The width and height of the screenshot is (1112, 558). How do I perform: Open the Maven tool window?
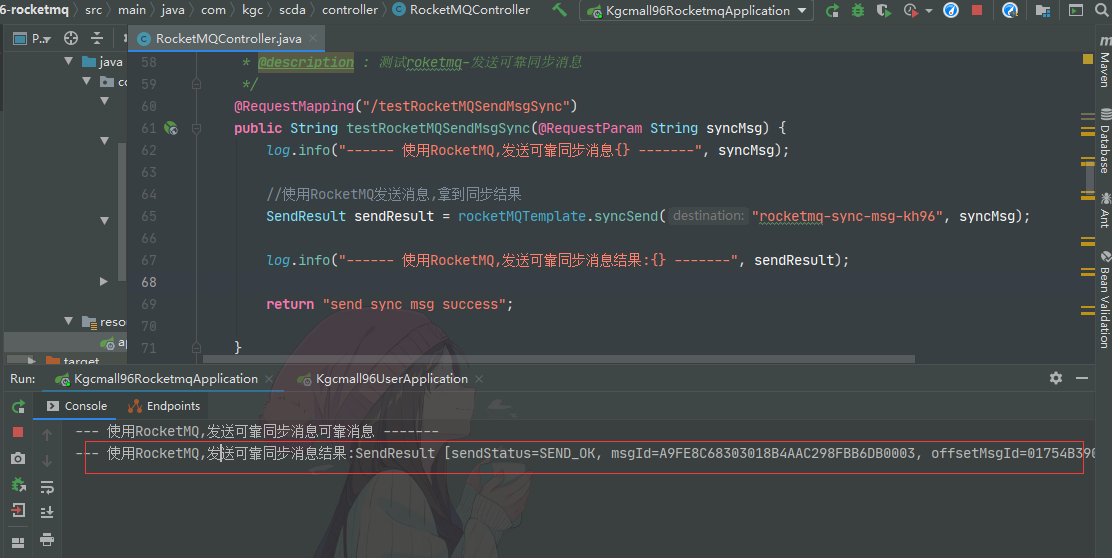[1104, 61]
